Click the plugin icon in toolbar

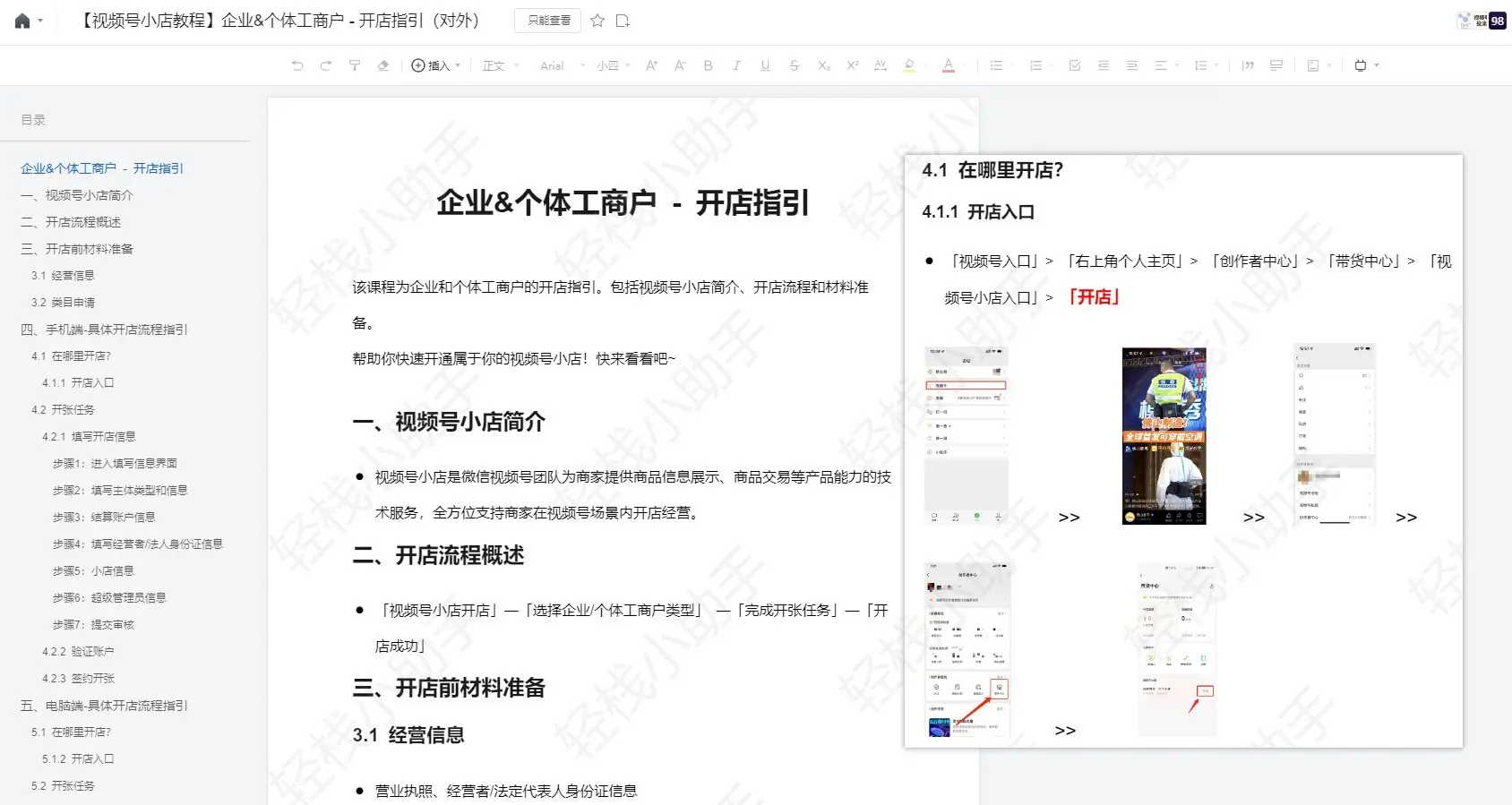click(1361, 65)
